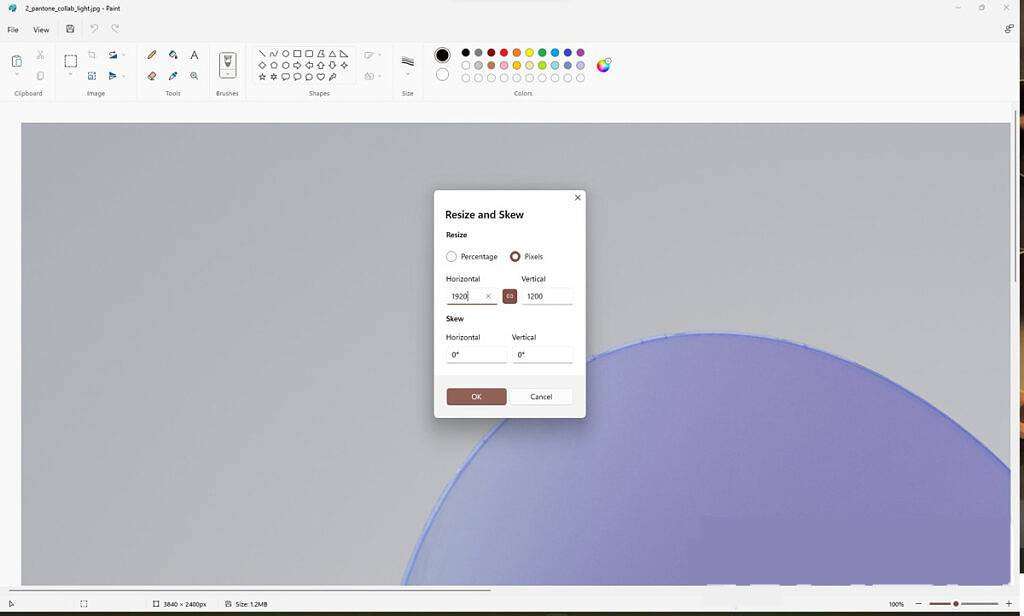Image resolution: width=1024 pixels, height=616 pixels.
Task: Pick the purple color swatch
Action: coord(581,53)
